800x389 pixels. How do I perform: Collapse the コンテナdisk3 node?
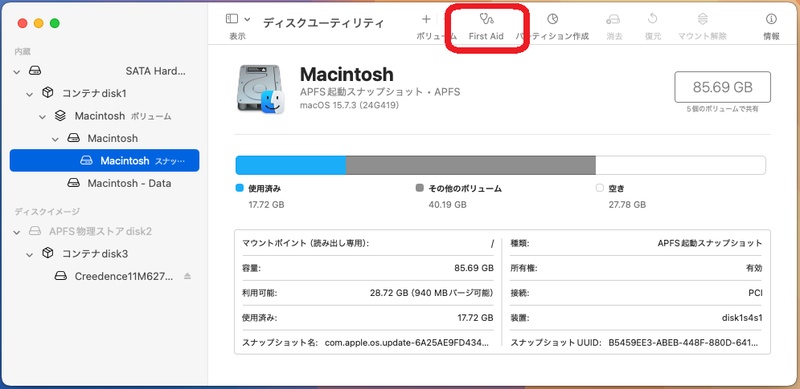pyautogui.click(x=30, y=254)
